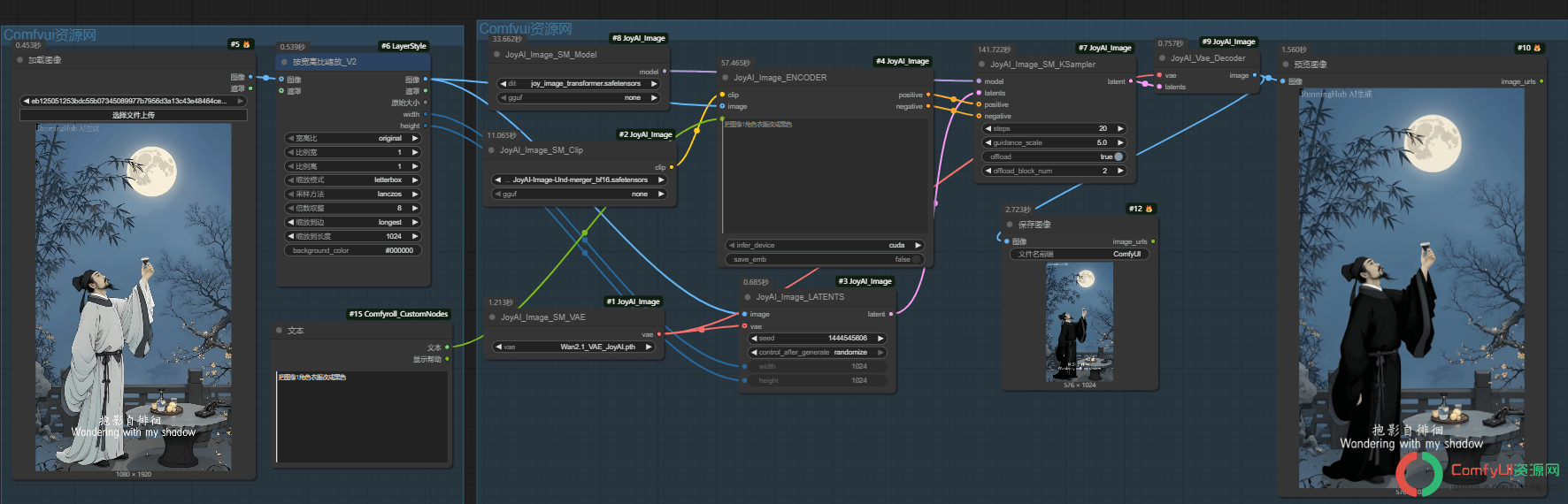Collapse the JoyAI_Vae_Decoder node dot
The width and height of the screenshot is (1568, 504).
click(1162, 58)
